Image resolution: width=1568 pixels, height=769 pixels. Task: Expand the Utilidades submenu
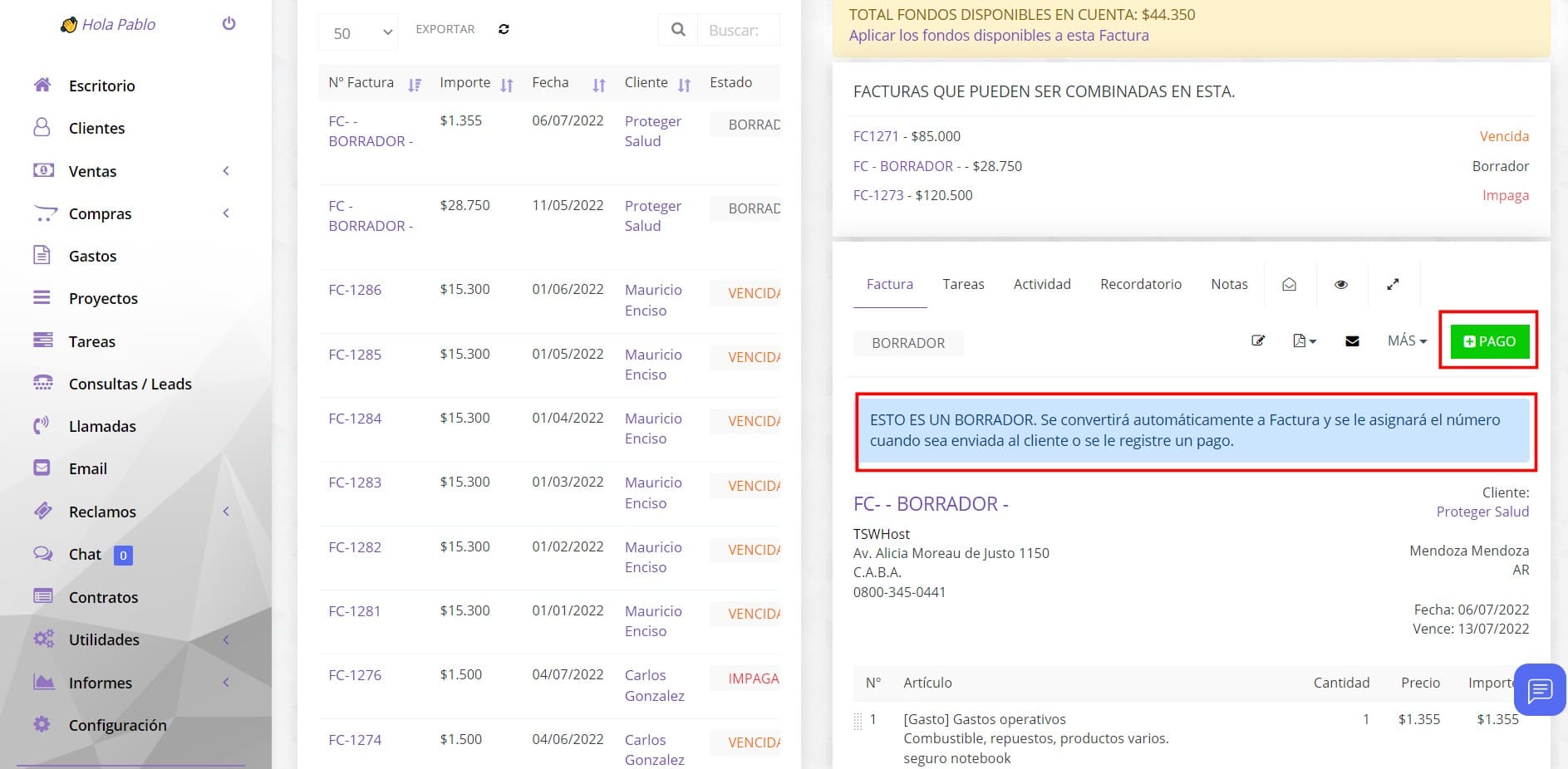[226, 639]
